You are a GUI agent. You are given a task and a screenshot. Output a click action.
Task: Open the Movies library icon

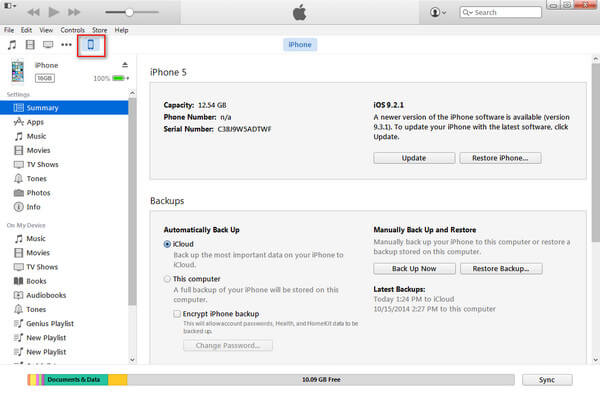[30, 45]
